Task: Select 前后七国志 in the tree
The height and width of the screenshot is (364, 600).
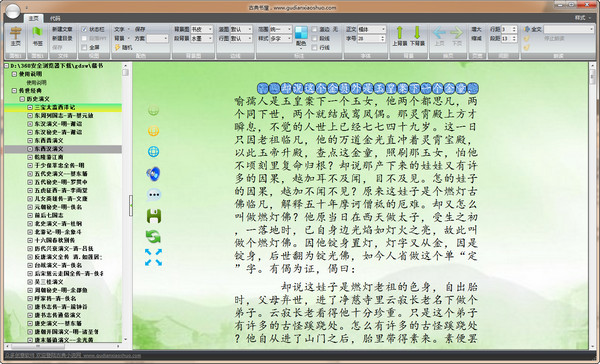Action: click(49, 215)
